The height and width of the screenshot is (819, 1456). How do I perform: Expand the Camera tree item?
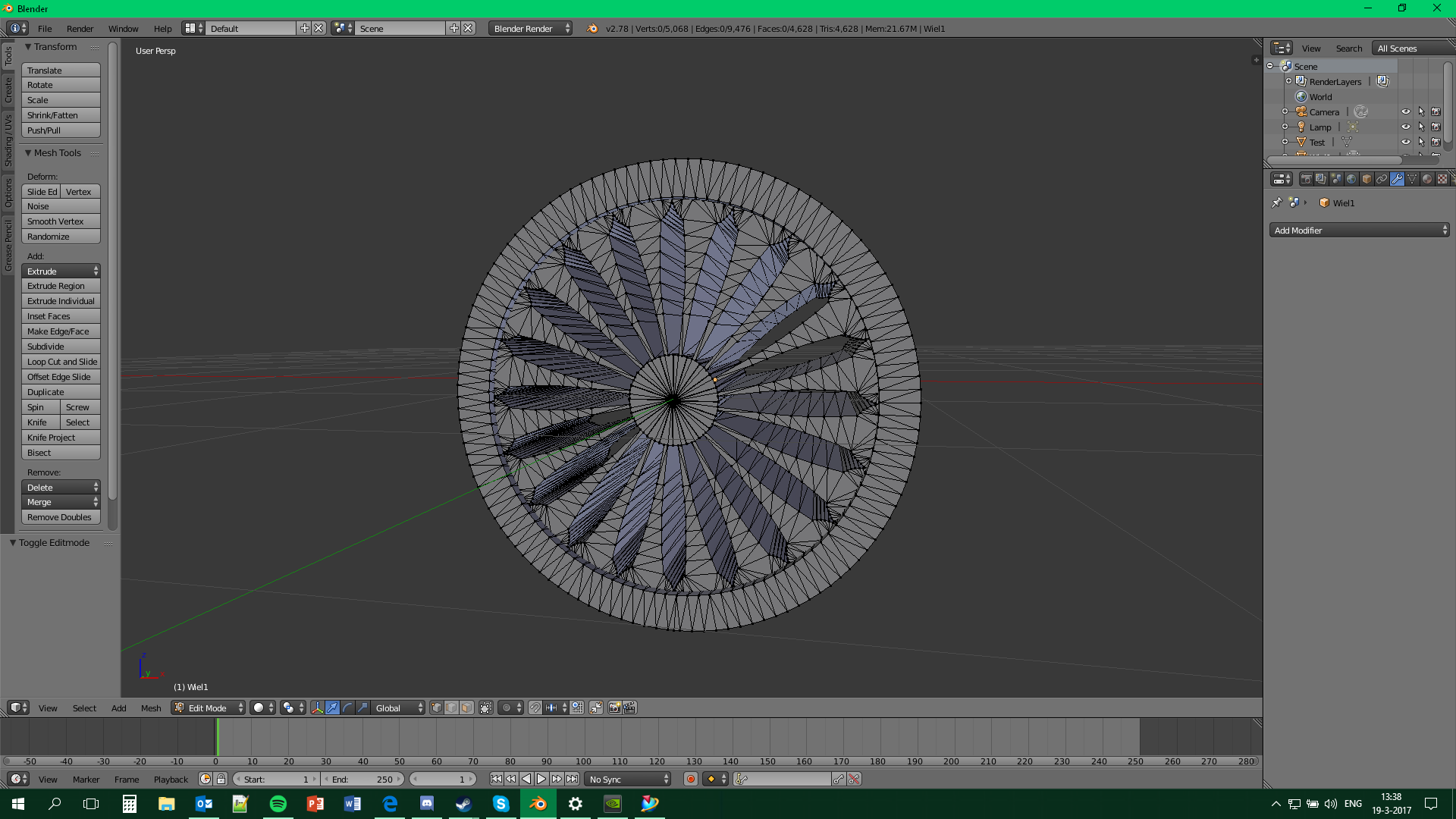pyautogui.click(x=1285, y=111)
